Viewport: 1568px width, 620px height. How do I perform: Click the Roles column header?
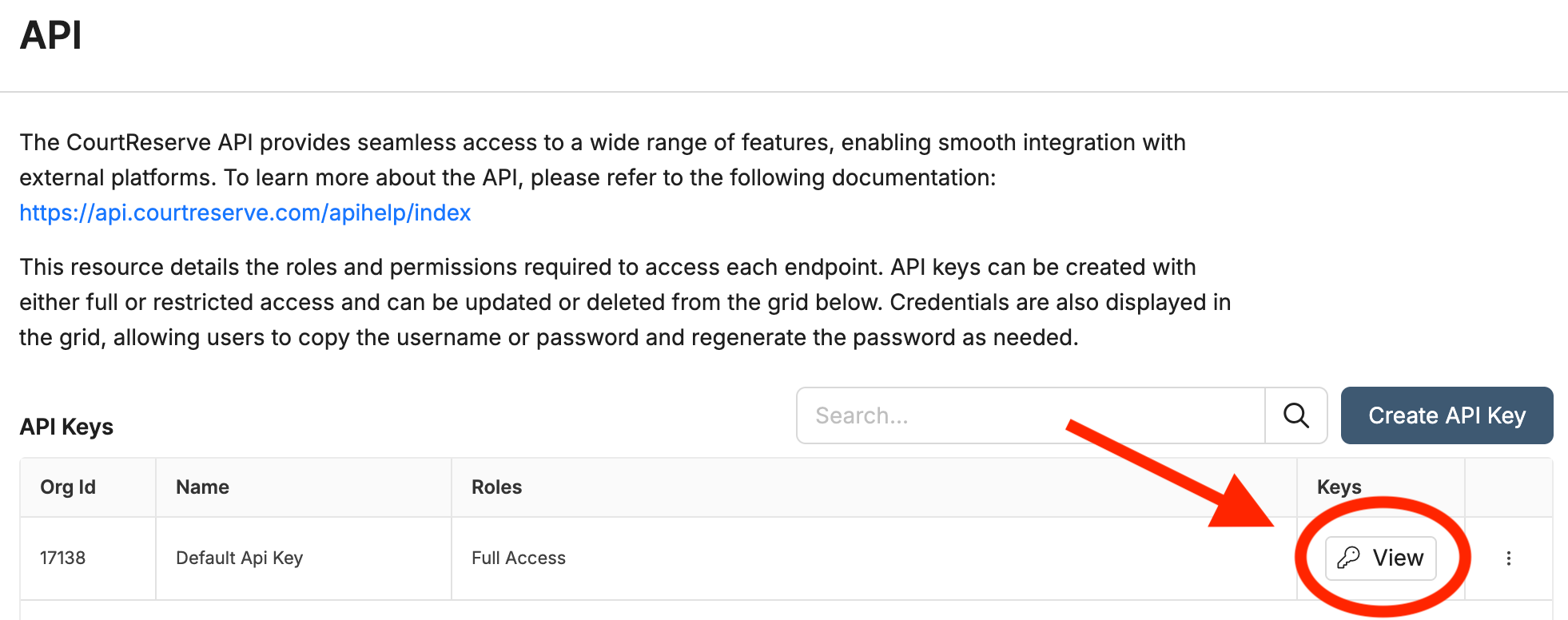coord(496,487)
